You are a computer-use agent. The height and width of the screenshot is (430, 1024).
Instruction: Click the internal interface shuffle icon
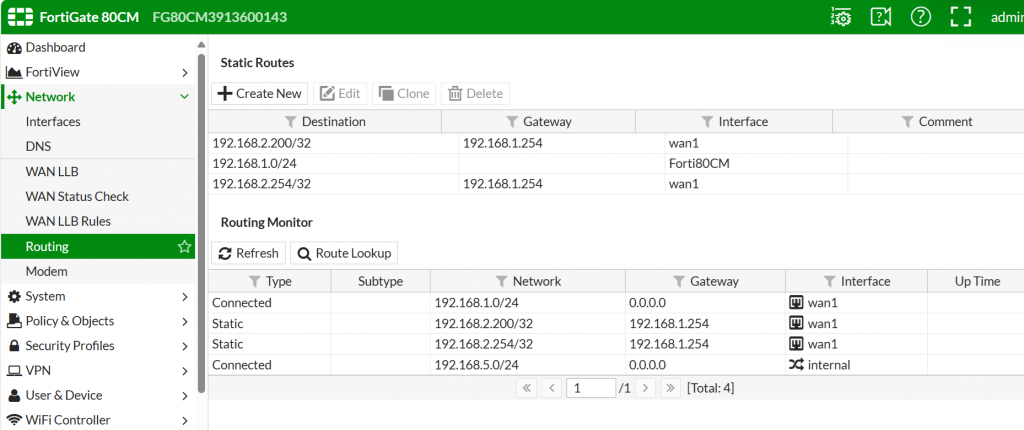[796, 365]
